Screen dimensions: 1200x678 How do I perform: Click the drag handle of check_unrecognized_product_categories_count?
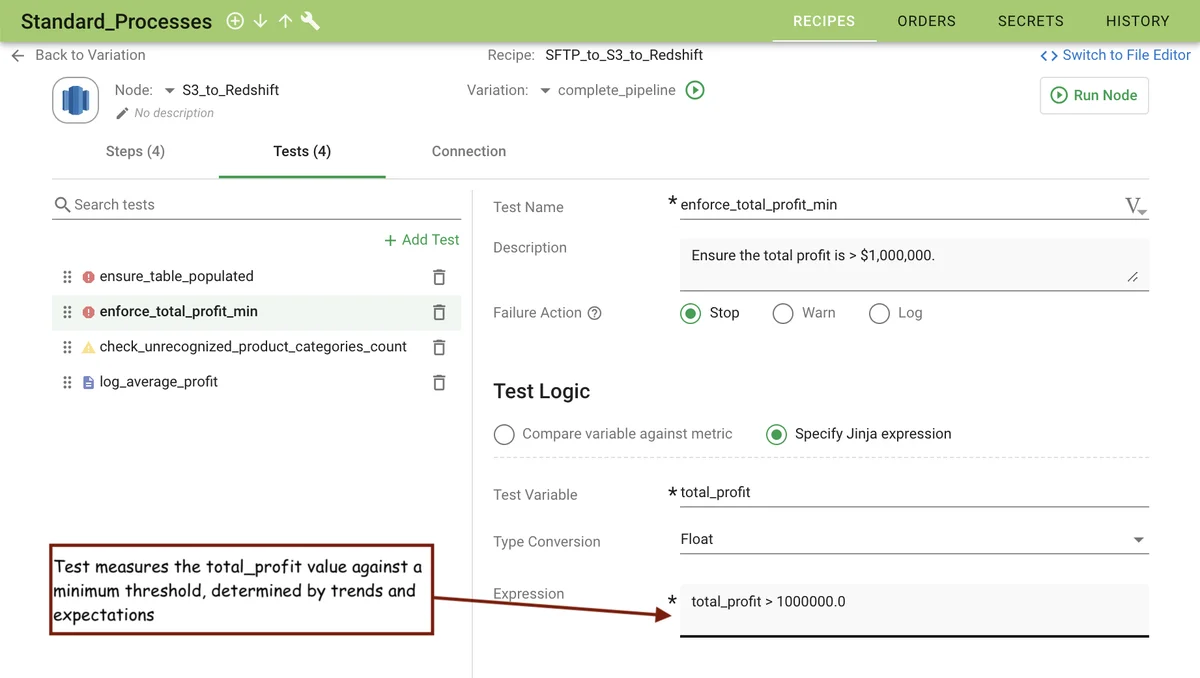pyautogui.click(x=67, y=347)
